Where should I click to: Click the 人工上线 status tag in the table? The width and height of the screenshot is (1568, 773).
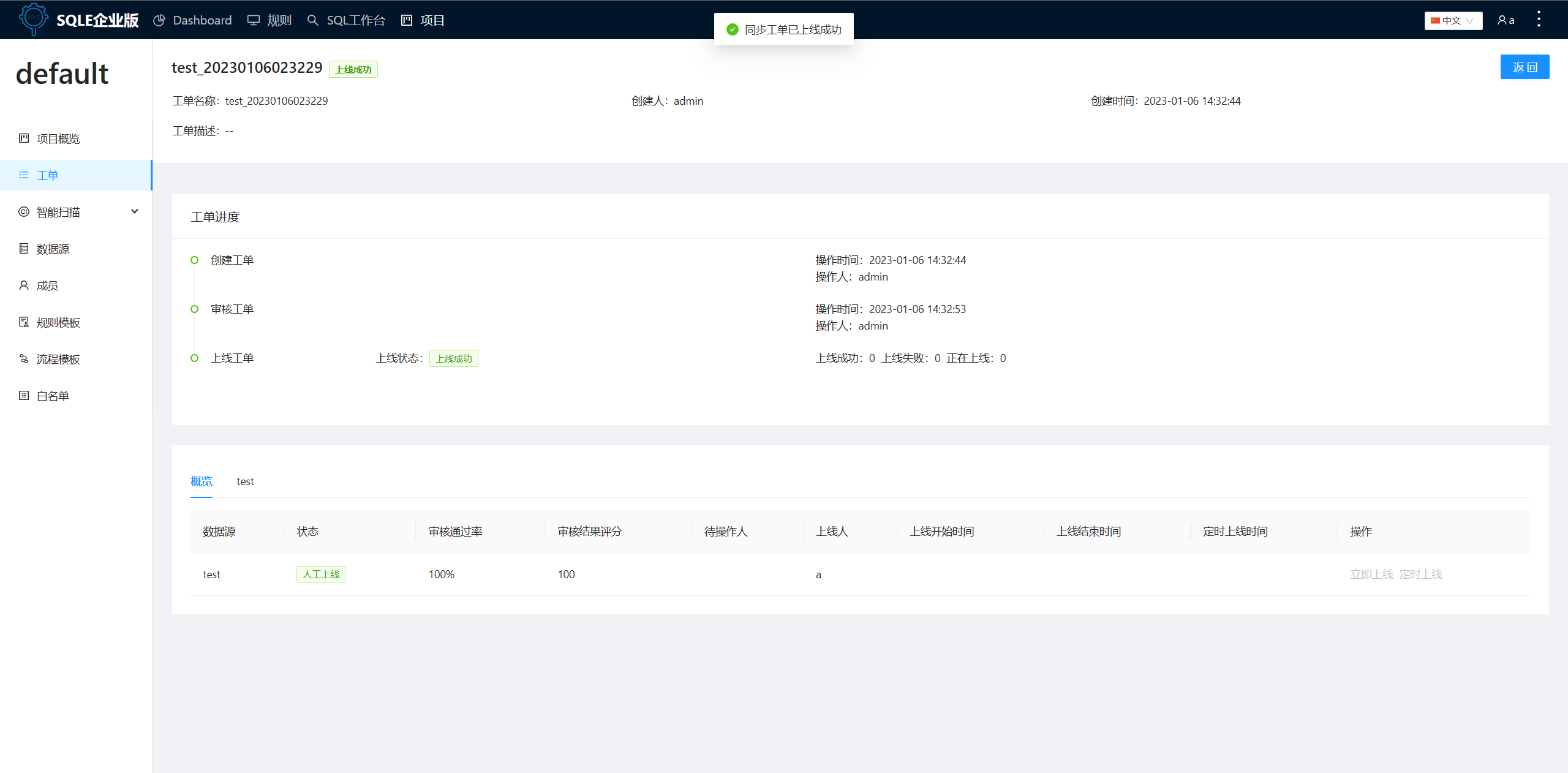click(x=320, y=574)
